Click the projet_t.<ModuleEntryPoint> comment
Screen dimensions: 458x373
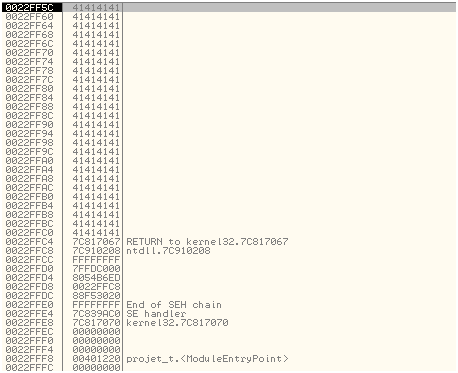point(207,359)
